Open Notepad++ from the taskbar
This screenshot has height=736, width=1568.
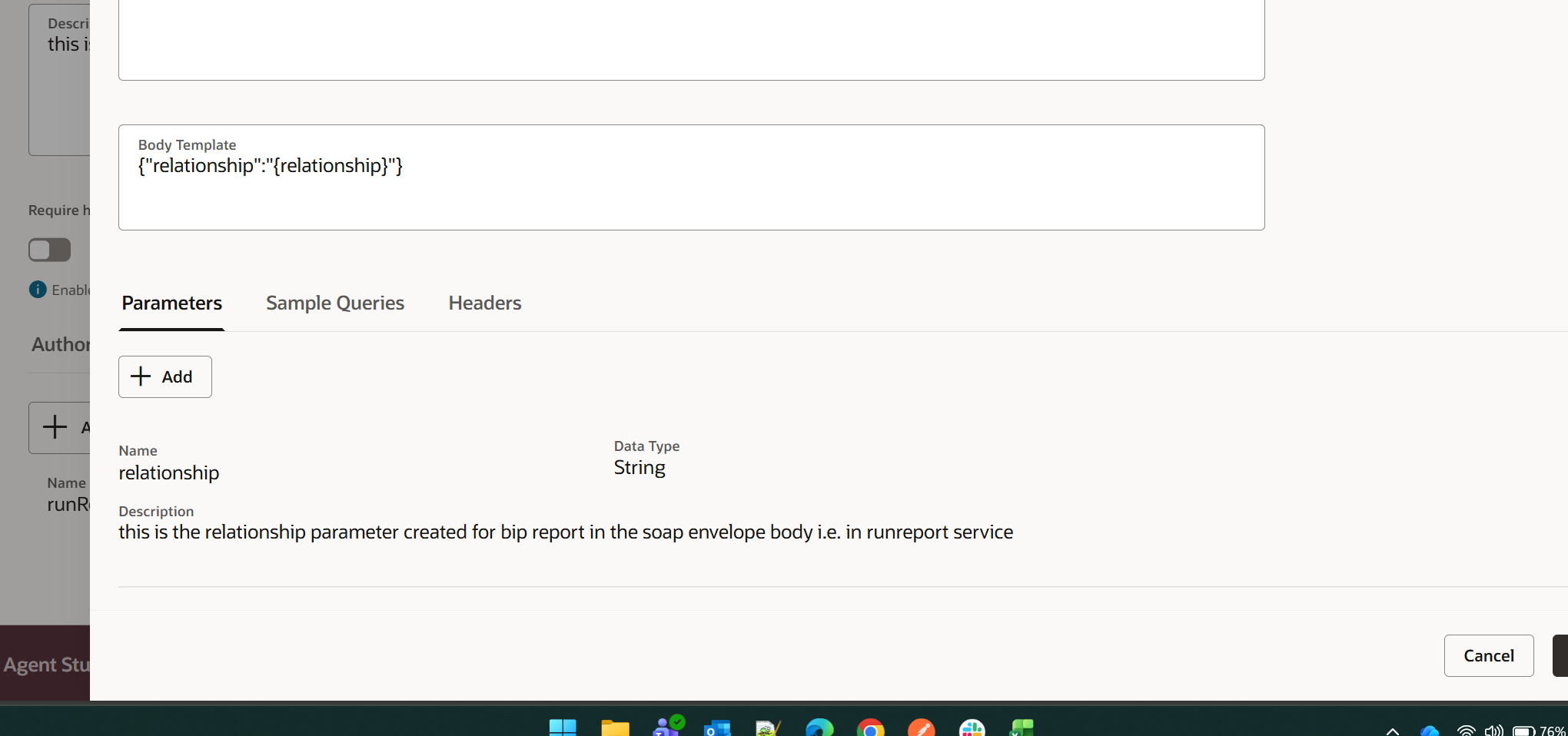[768, 728]
